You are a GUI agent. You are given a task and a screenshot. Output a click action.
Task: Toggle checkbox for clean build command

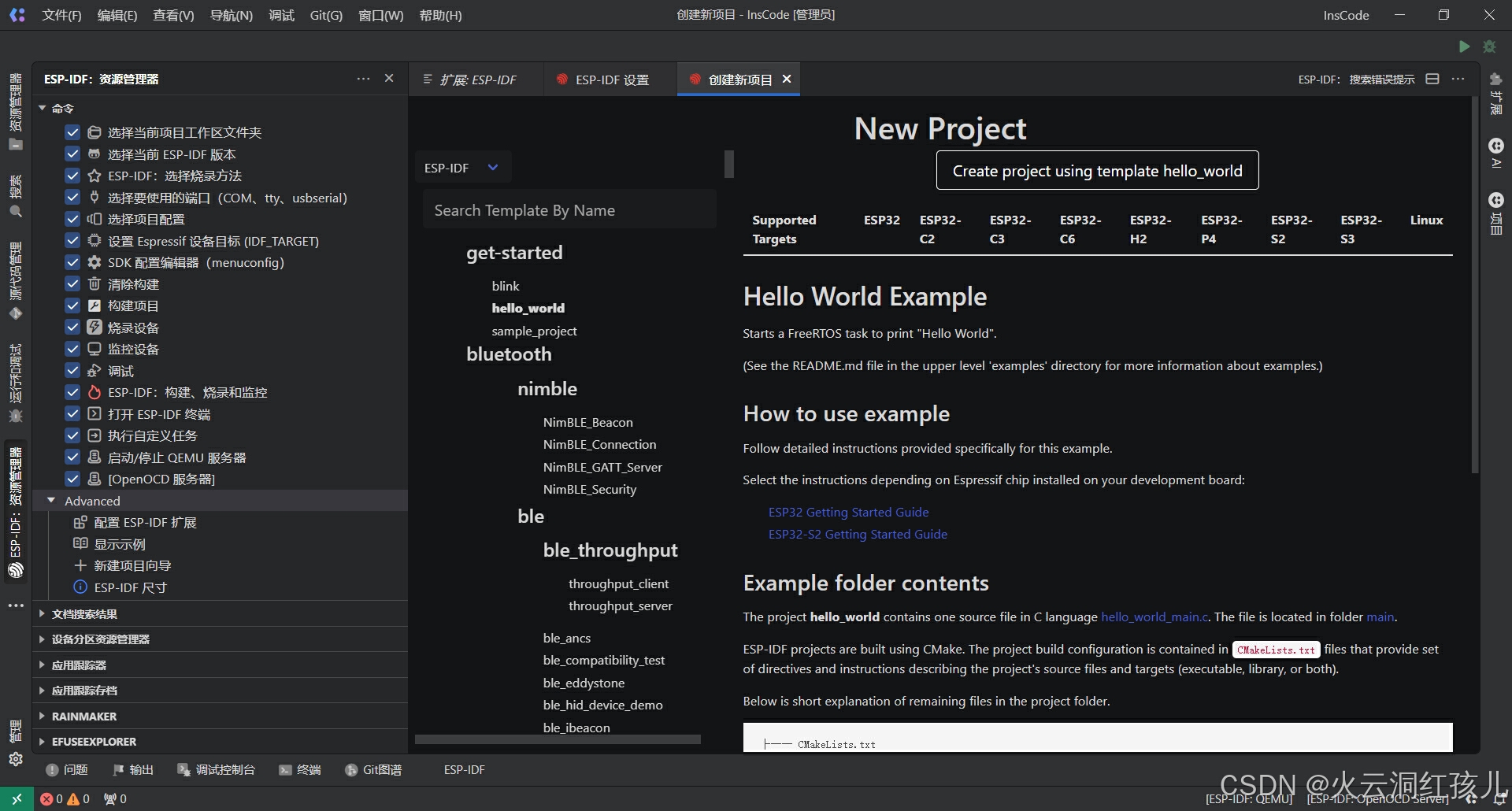click(72, 283)
